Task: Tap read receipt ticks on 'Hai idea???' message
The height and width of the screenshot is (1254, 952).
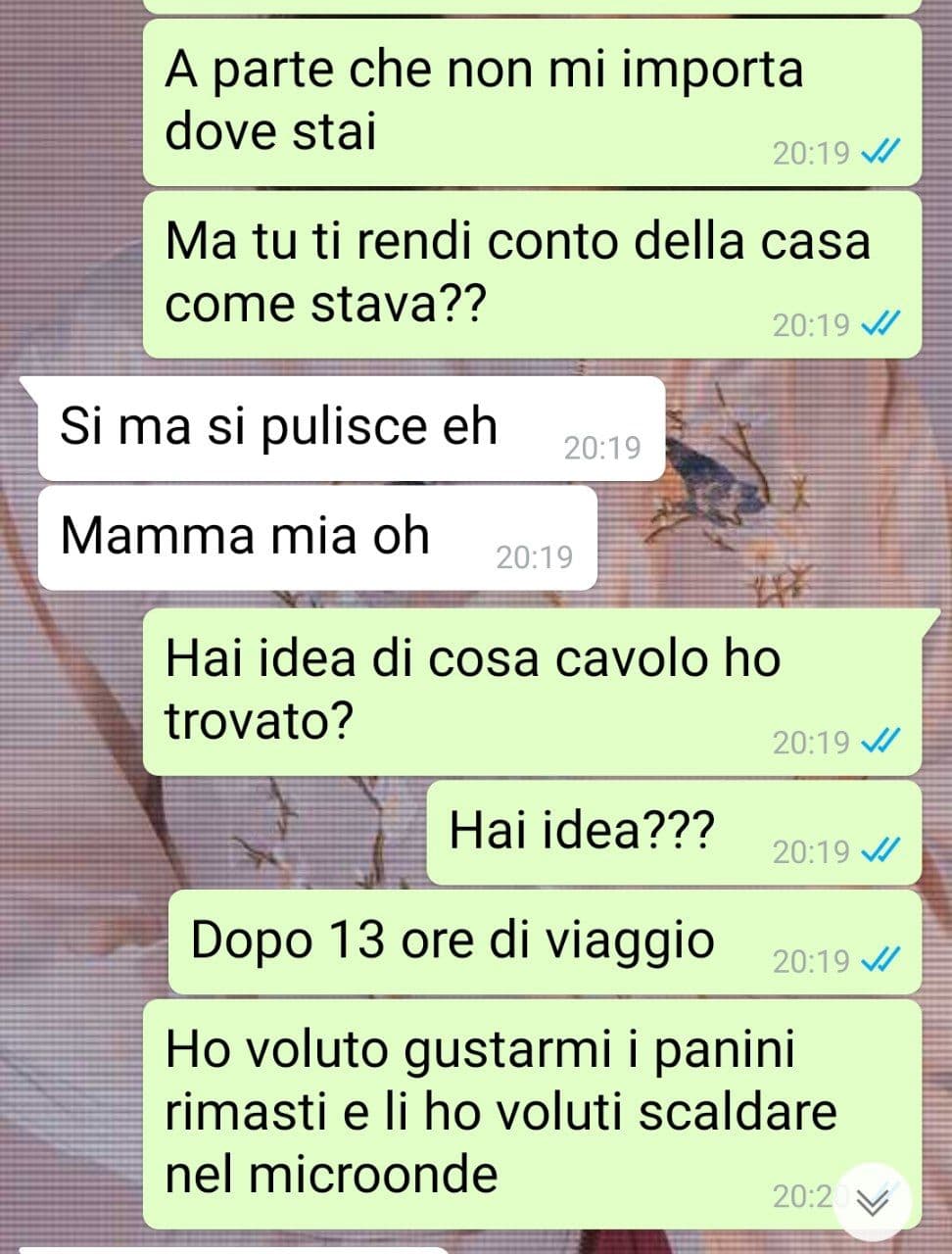Action: (x=879, y=850)
